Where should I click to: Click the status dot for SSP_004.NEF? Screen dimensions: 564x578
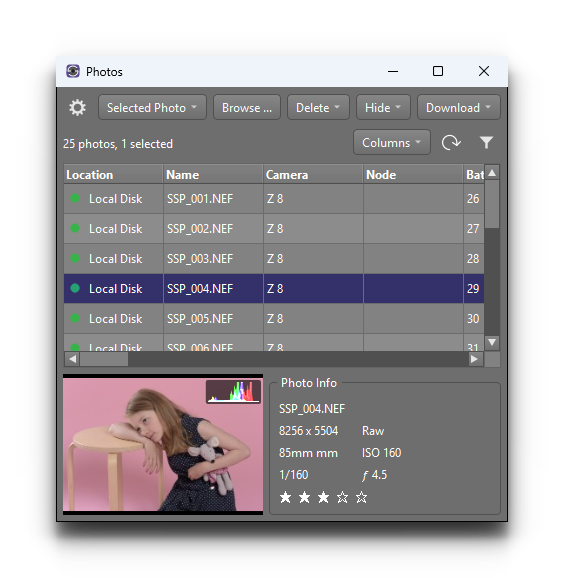[x=75, y=288]
